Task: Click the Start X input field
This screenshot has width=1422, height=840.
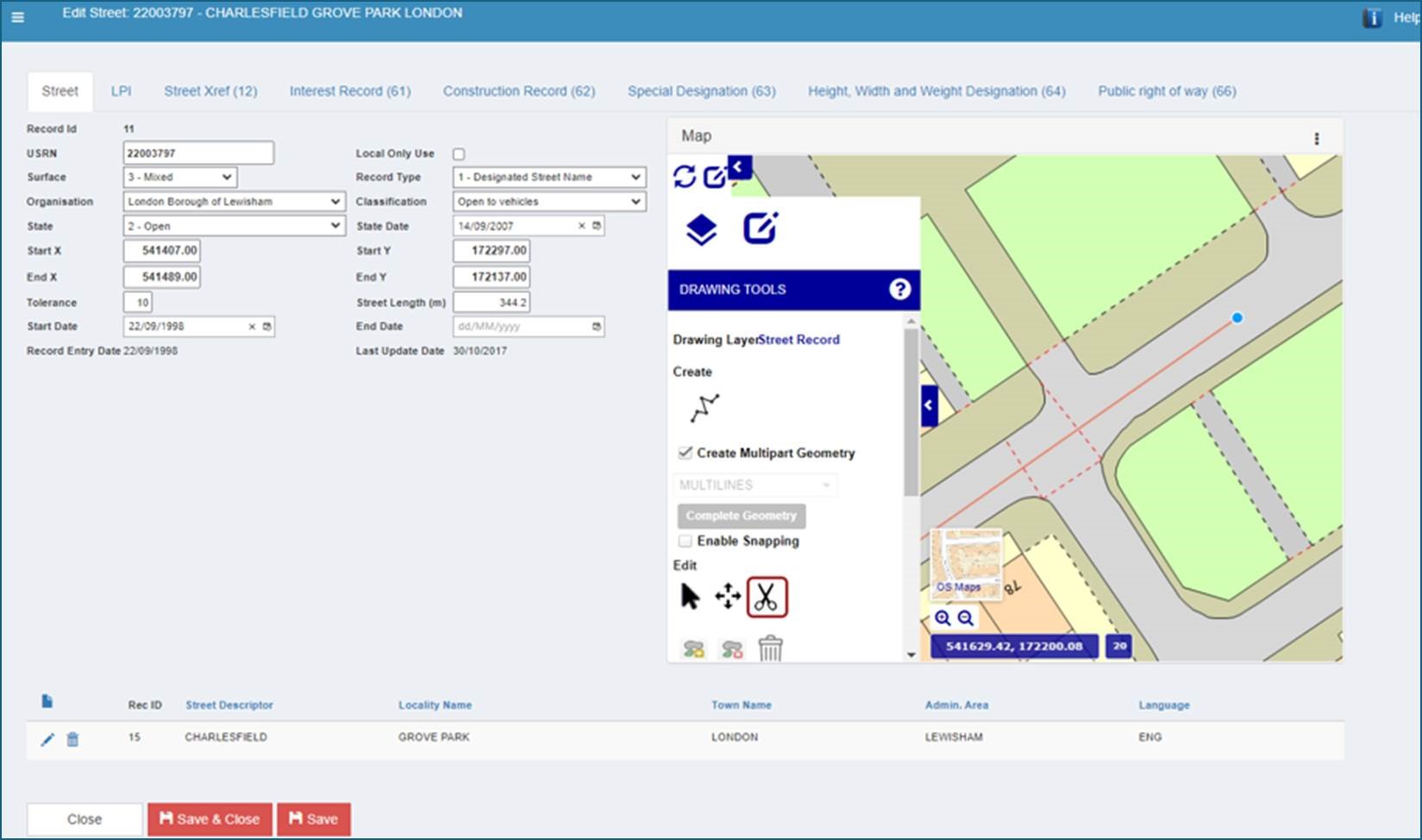Action: point(162,251)
